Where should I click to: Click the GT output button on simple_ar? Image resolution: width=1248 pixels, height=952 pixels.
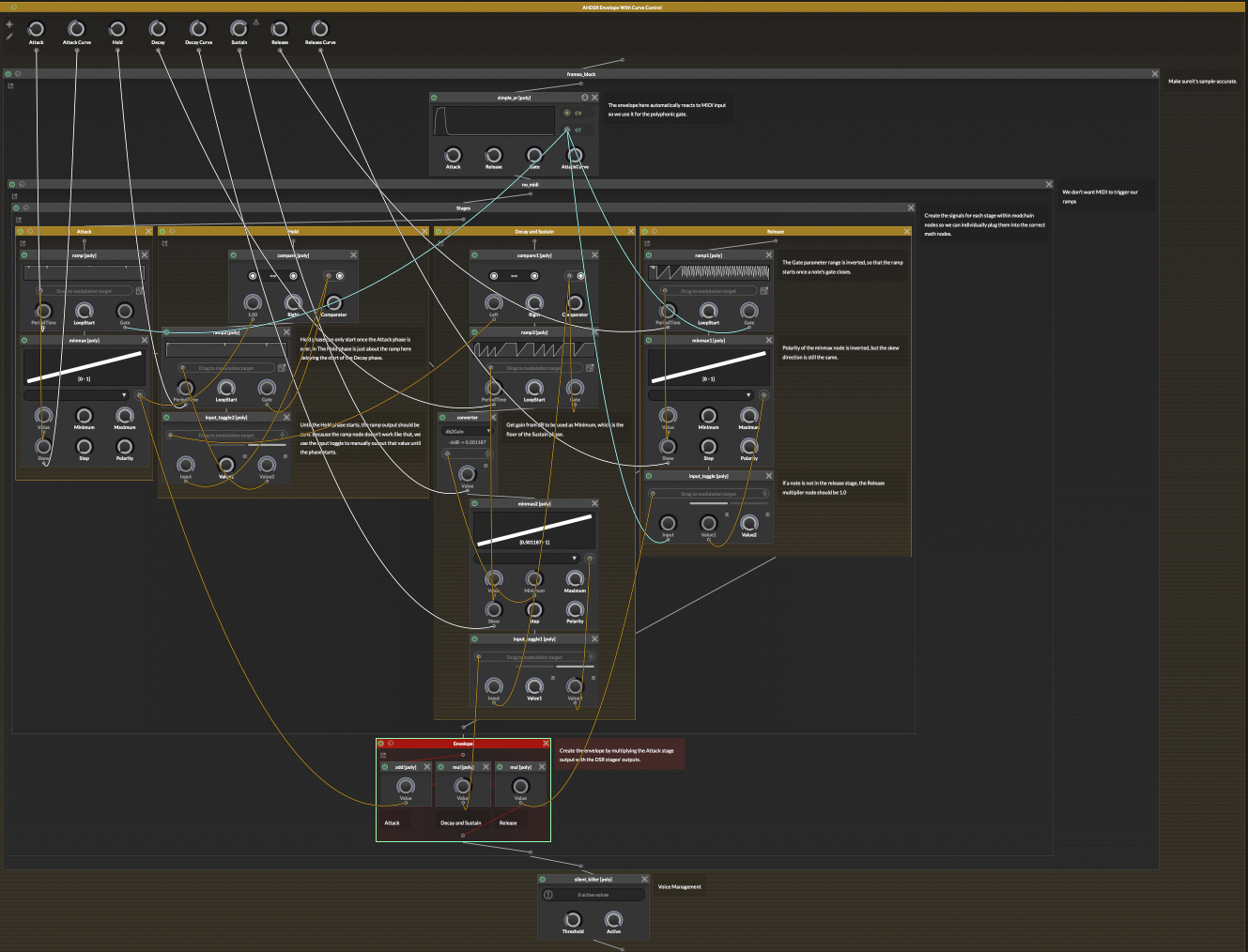point(578,131)
